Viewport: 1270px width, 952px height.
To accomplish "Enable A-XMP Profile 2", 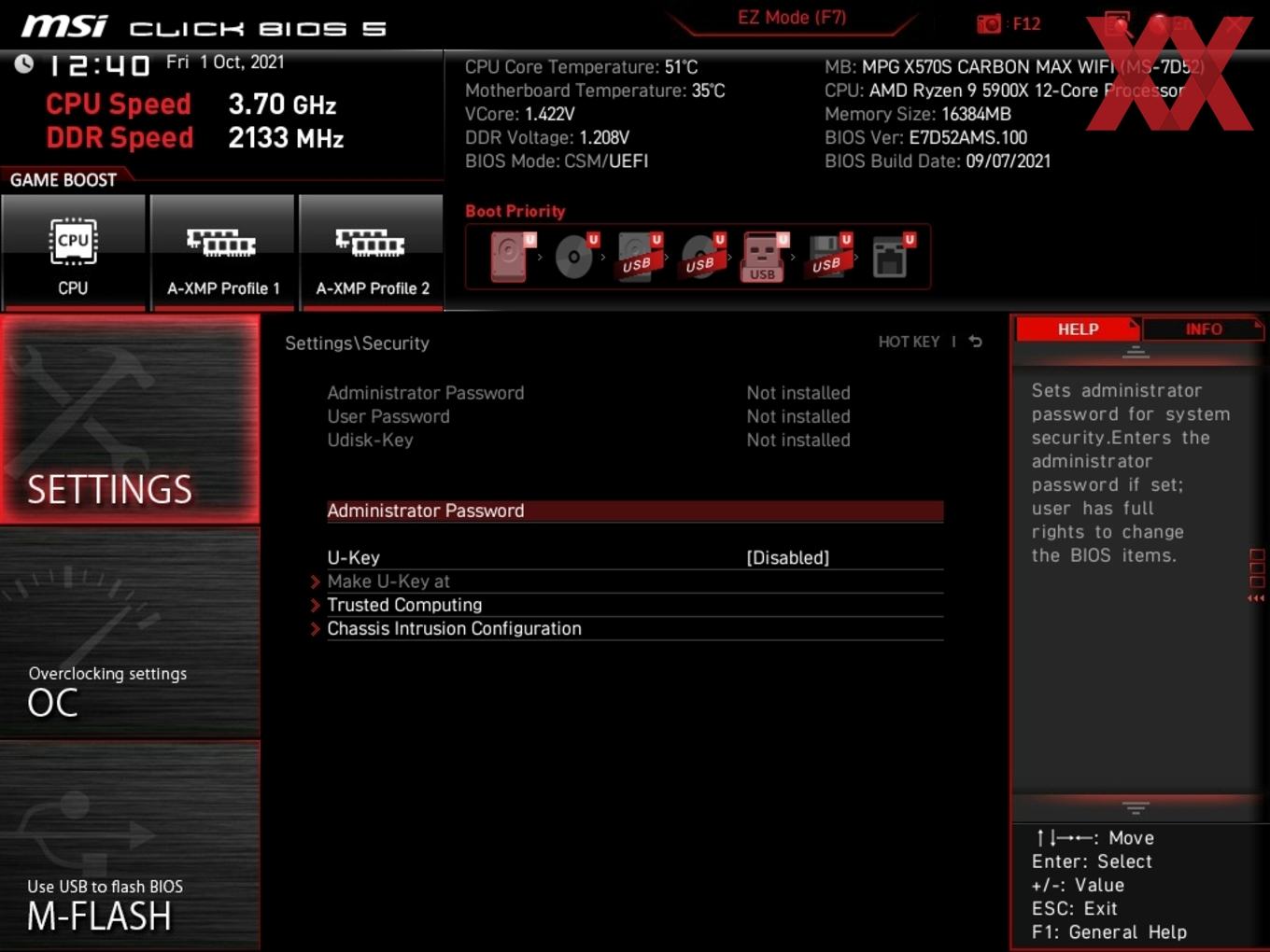I will (372, 251).
